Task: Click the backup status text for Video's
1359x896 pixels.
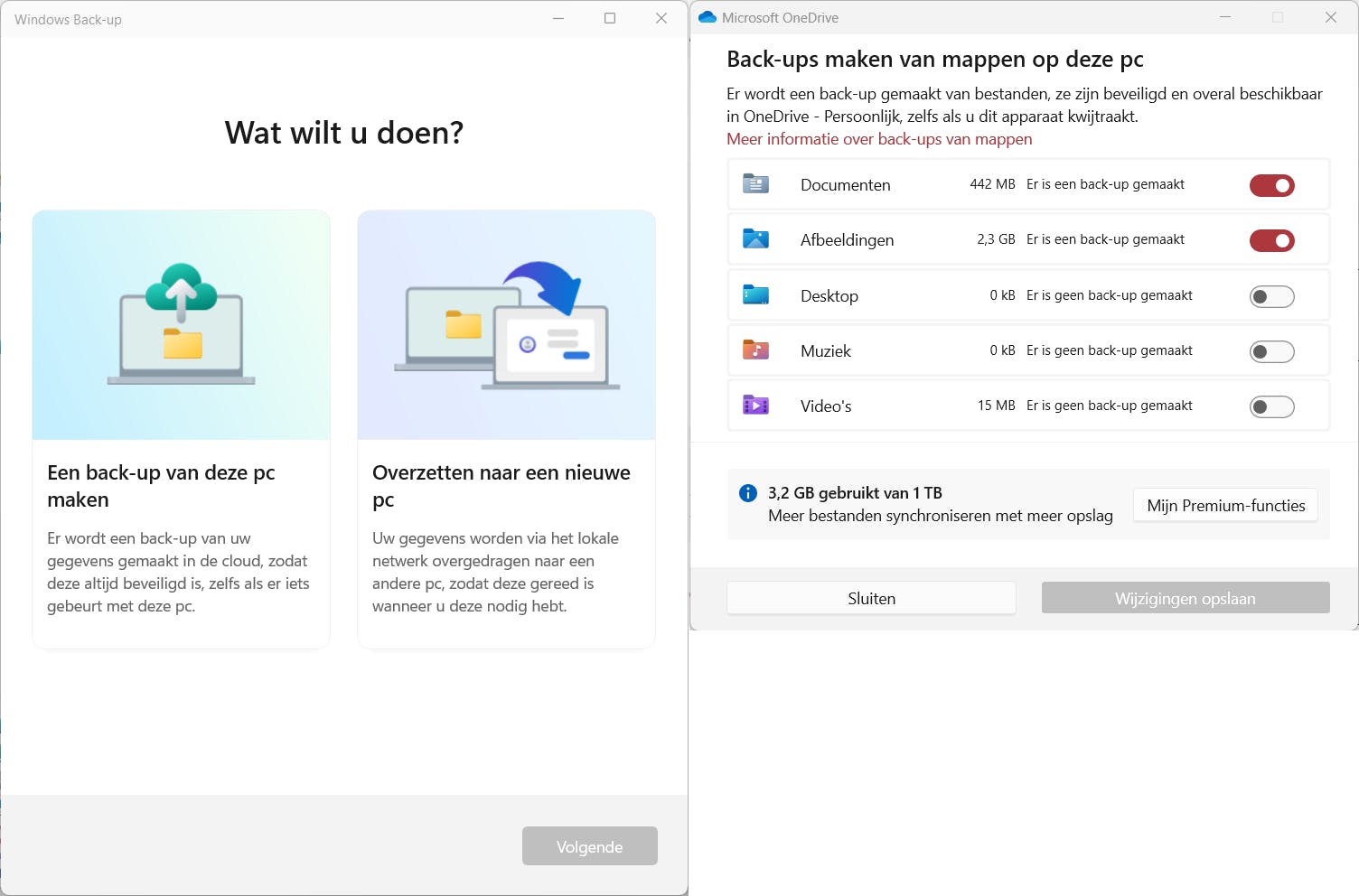Action: 1110,406
